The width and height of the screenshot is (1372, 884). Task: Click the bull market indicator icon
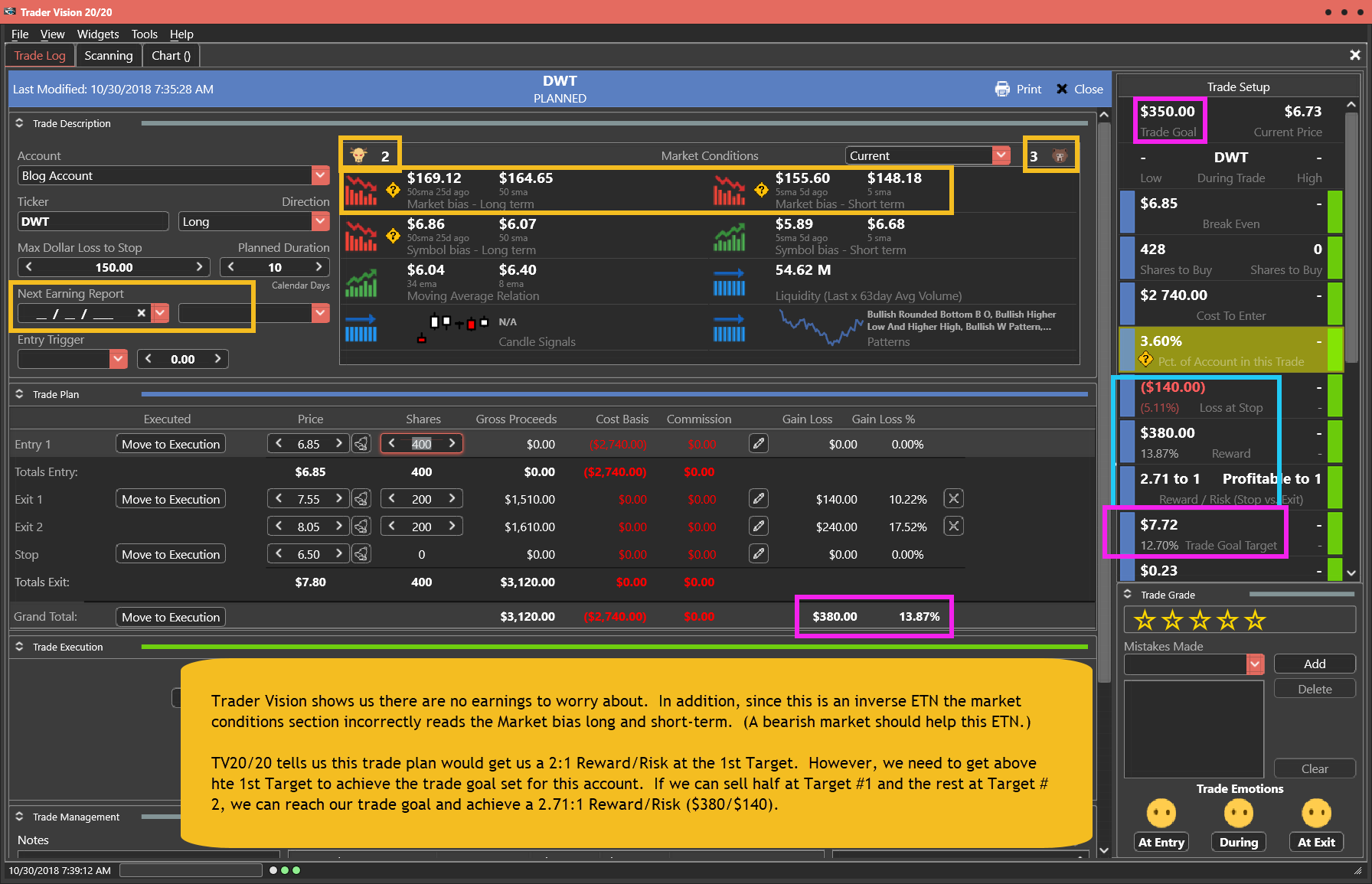coord(359,155)
